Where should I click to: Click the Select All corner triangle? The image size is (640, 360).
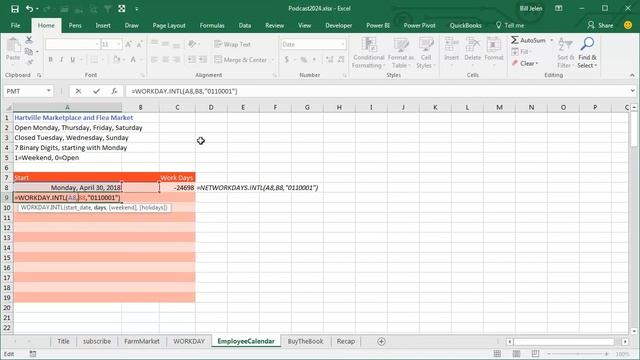8,108
